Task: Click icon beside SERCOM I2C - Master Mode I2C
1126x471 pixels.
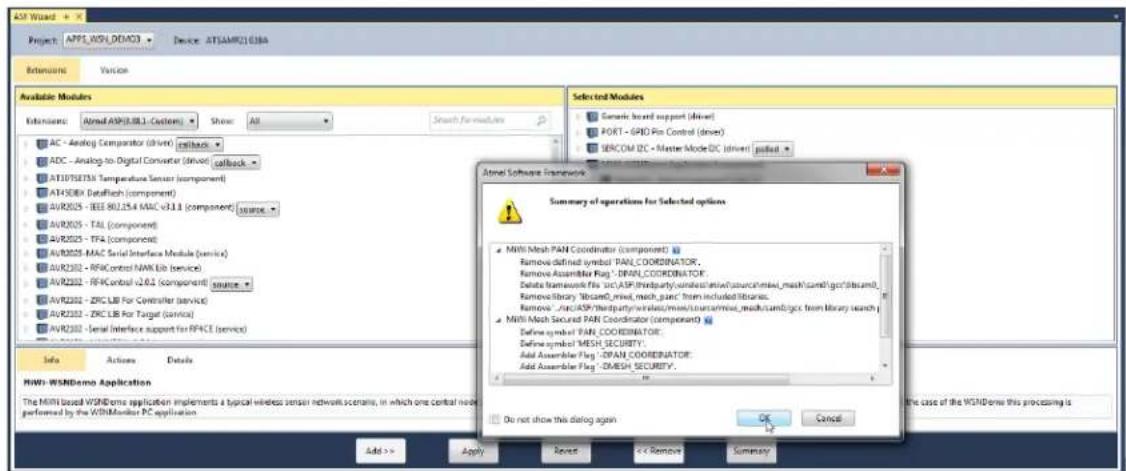Action: pyautogui.click(x=592, y=149)
